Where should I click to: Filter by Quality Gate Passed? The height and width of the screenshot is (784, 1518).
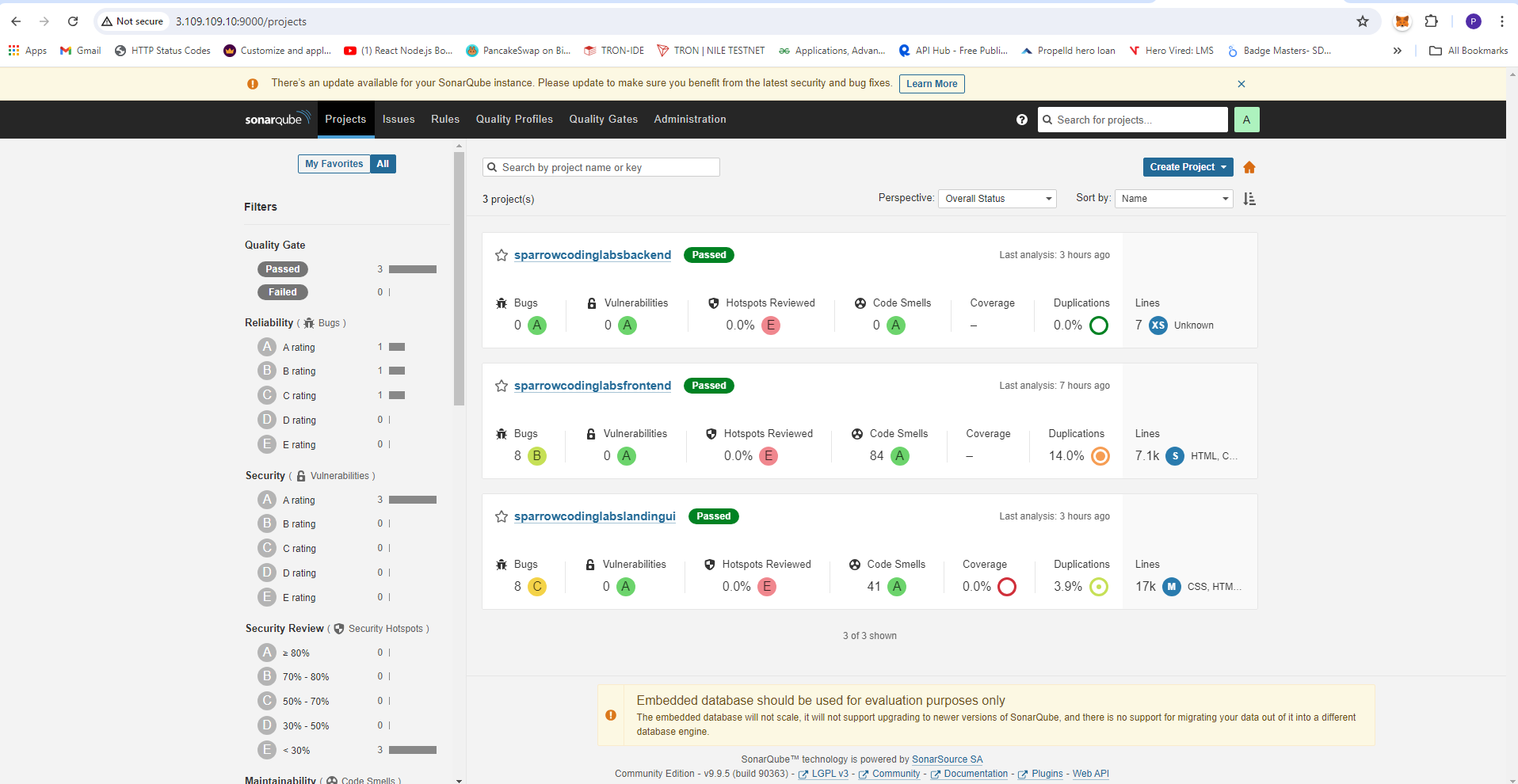[283, 269]
